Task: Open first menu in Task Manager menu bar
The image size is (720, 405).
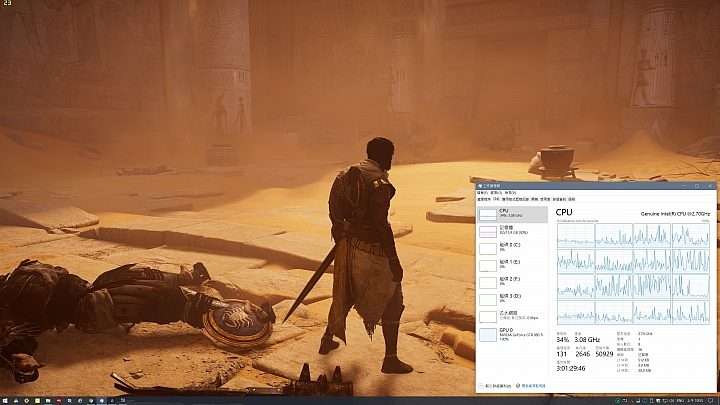Action: point(482,193)
